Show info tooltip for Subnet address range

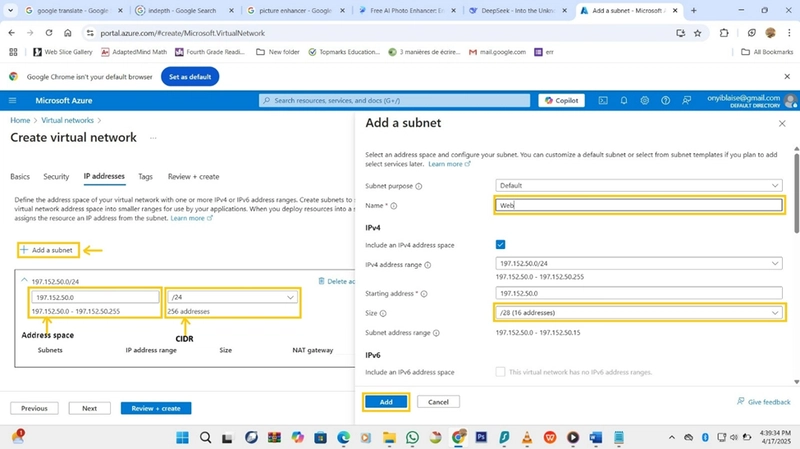click(x=436, y=333)
